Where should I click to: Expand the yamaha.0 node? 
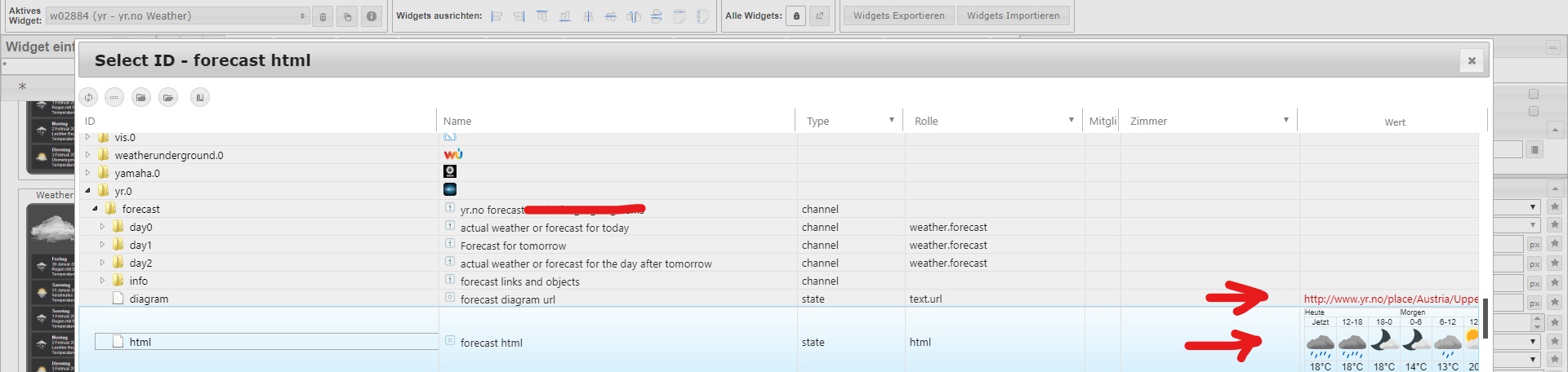(88, 173)
